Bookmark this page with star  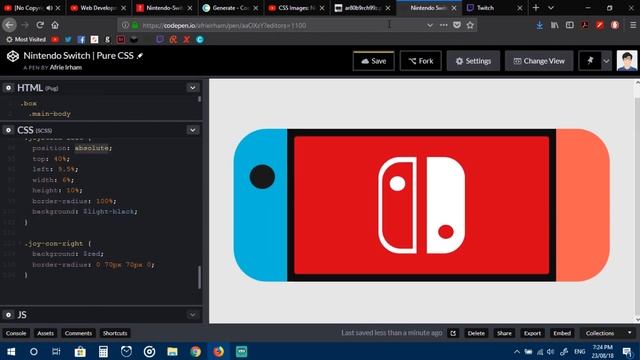tap(470, 25)
